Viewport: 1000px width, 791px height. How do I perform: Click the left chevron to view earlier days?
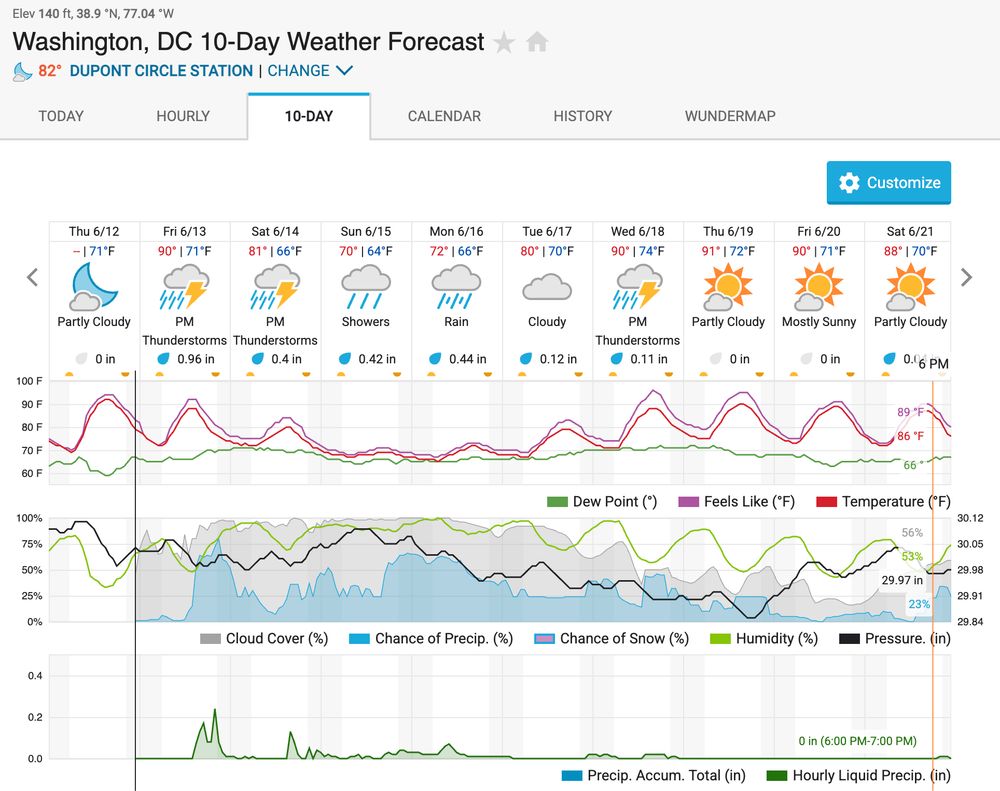pos(31,277)
